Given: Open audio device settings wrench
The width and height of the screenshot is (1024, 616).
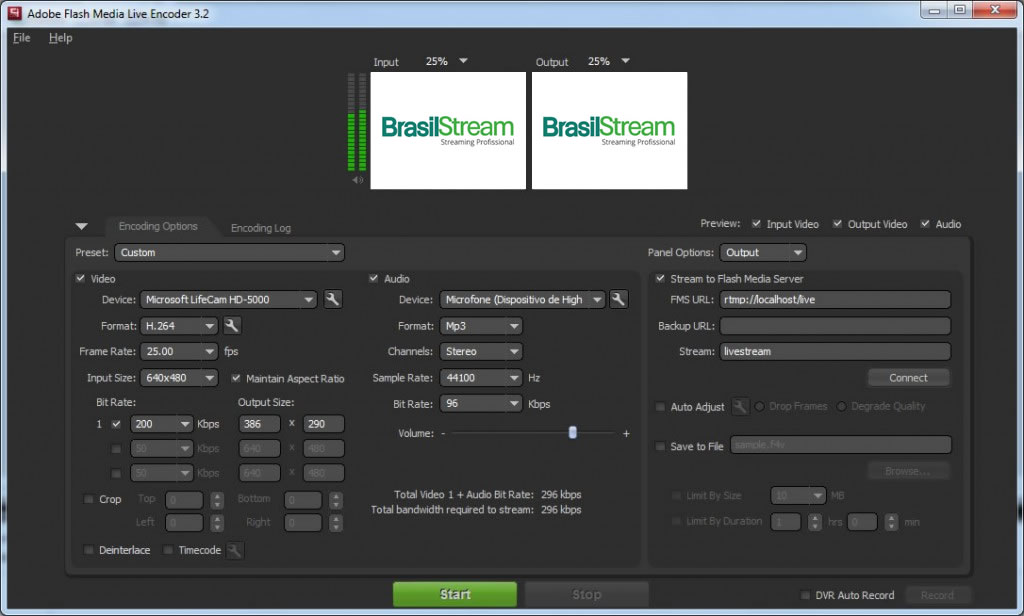Looking at the screenshot, I should 618,299.
